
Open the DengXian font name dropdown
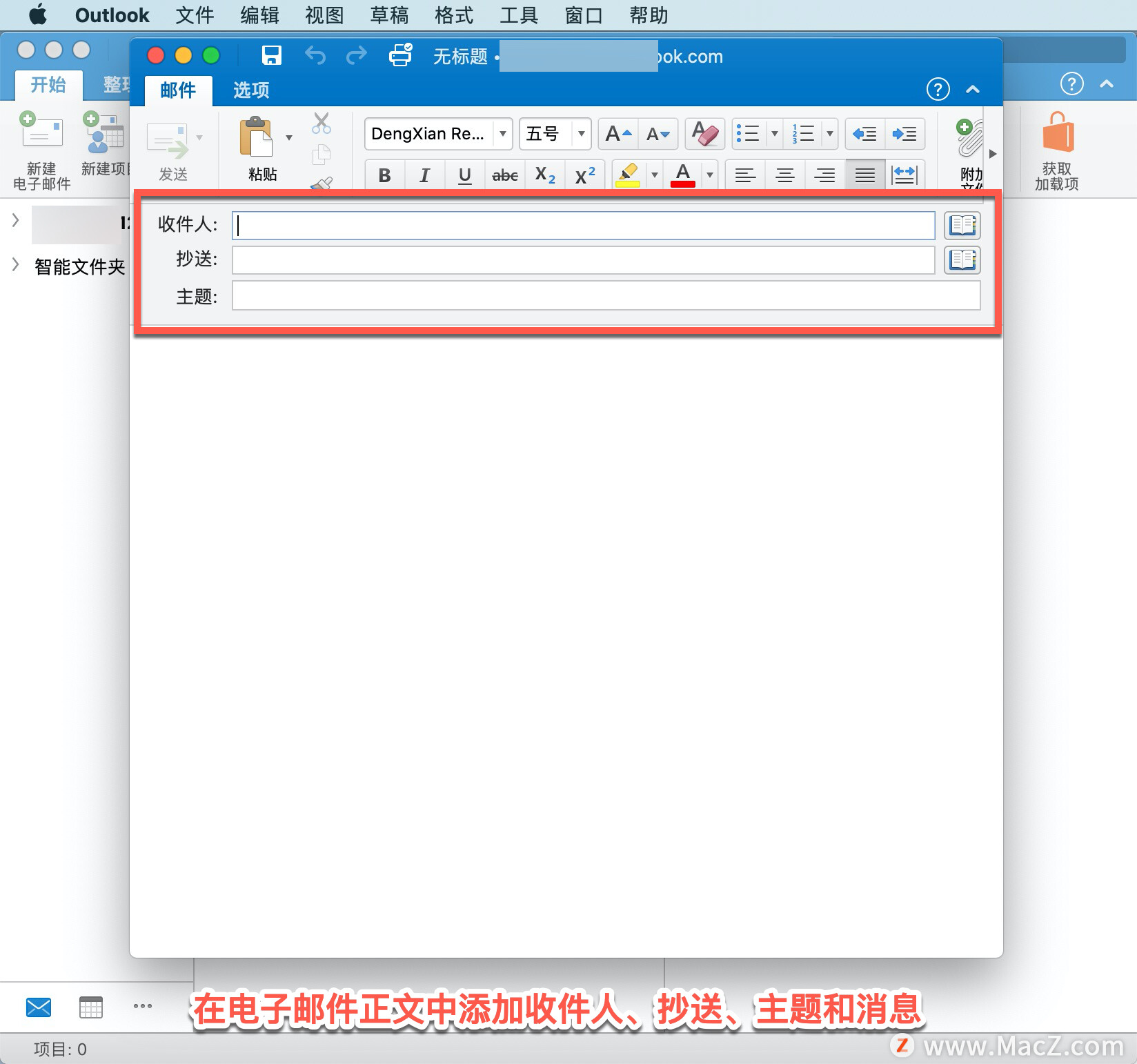click(x=503, y=134)
